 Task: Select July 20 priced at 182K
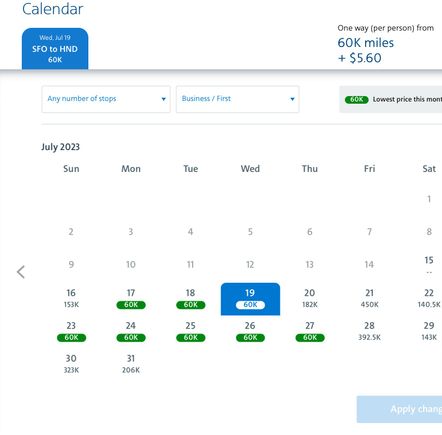pos(309,299)
